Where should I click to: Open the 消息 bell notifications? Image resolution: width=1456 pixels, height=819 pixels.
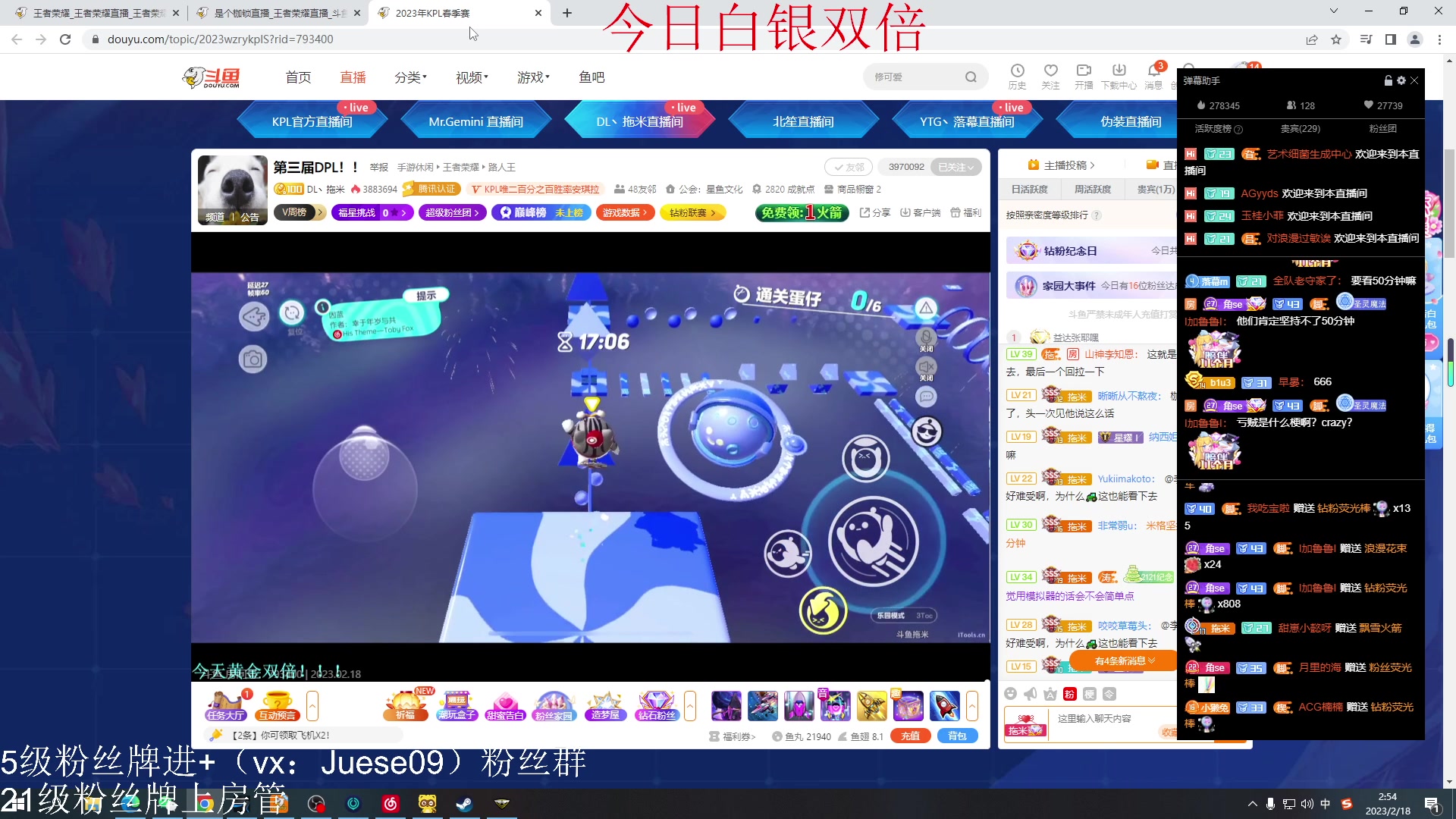coord(1153,76)
